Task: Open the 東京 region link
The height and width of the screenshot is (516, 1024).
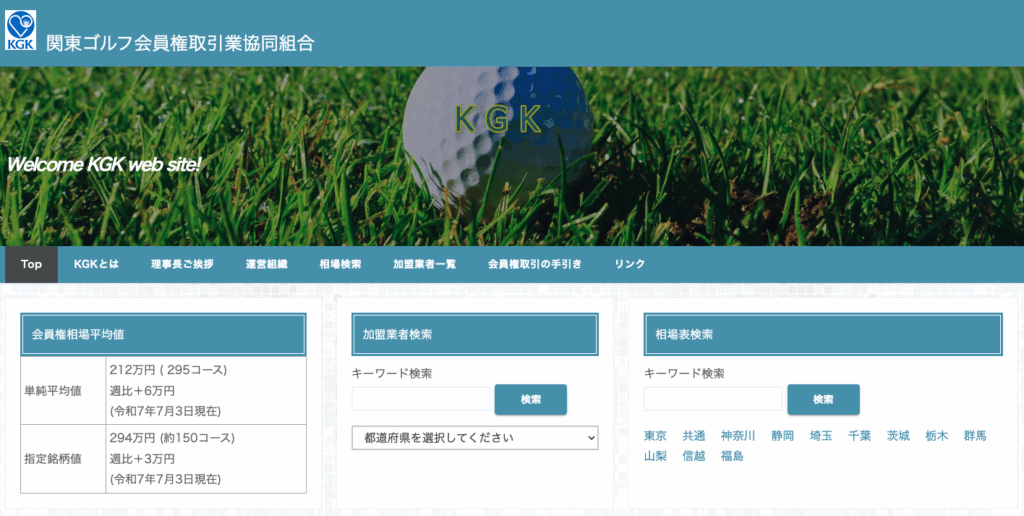Action: click(x=655, y=436)
